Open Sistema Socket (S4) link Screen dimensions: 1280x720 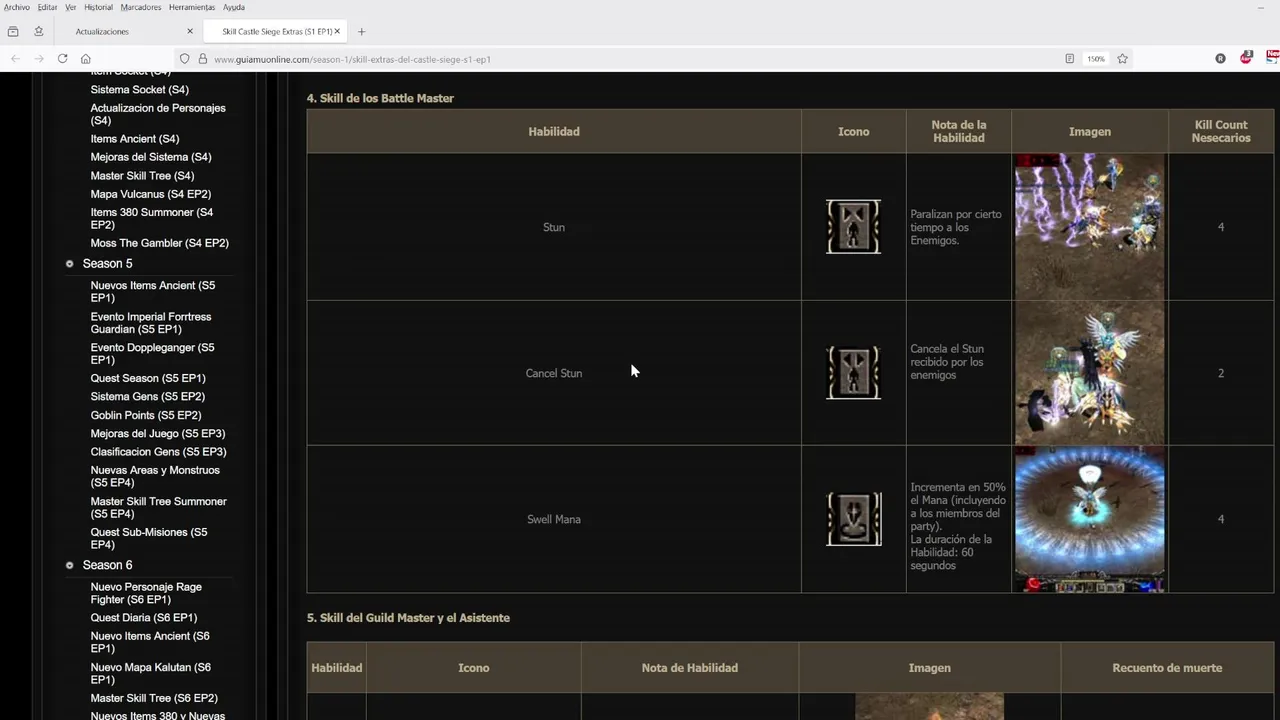[x=139, y=90]
